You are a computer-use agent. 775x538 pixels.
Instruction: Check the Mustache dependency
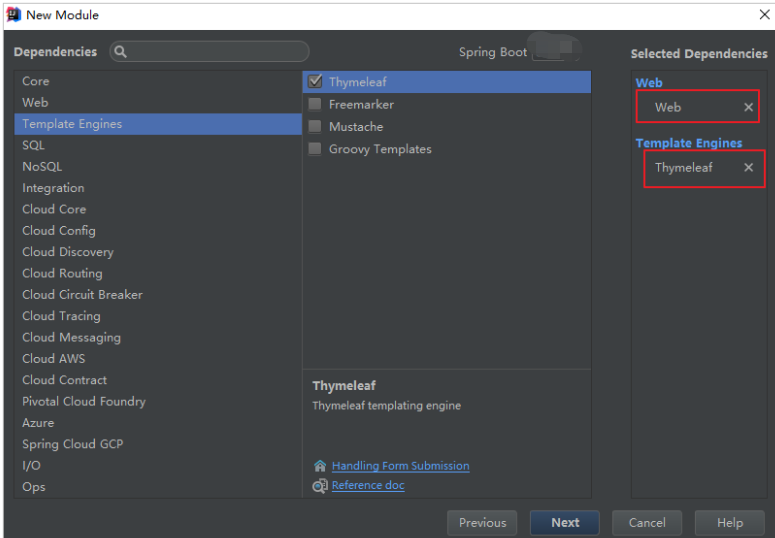coord(315,127)
